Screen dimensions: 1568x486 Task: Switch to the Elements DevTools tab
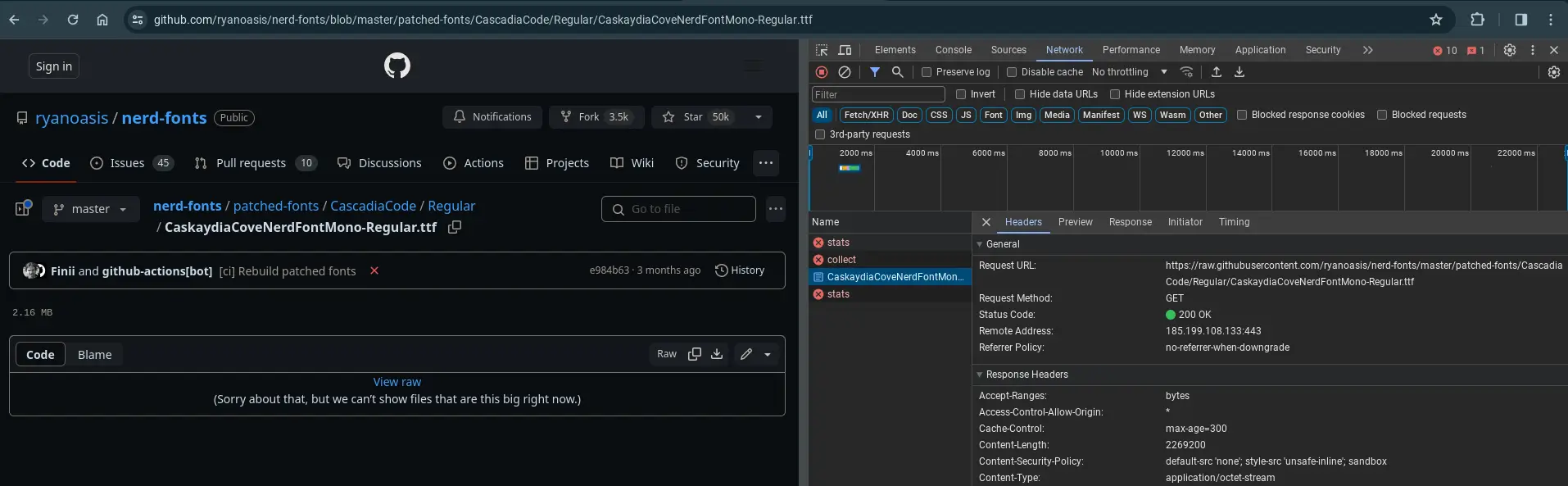(x=895, y=50)
